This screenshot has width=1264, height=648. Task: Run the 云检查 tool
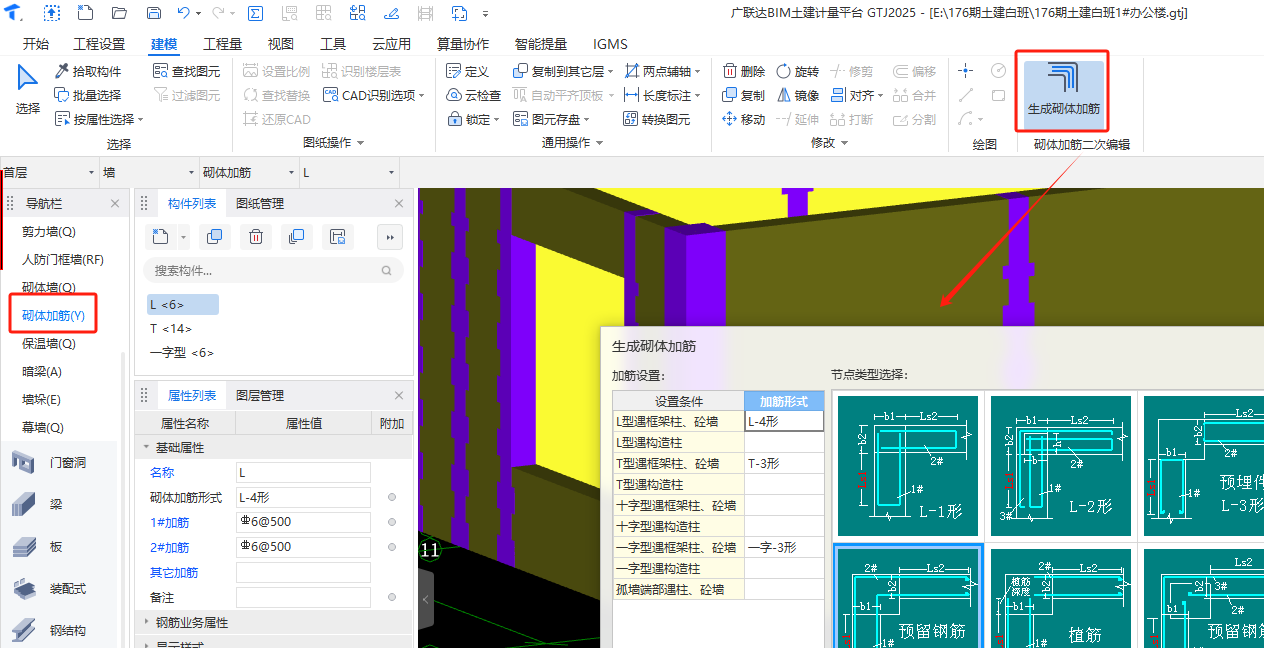pyautogui.click(x=474, y=95)
